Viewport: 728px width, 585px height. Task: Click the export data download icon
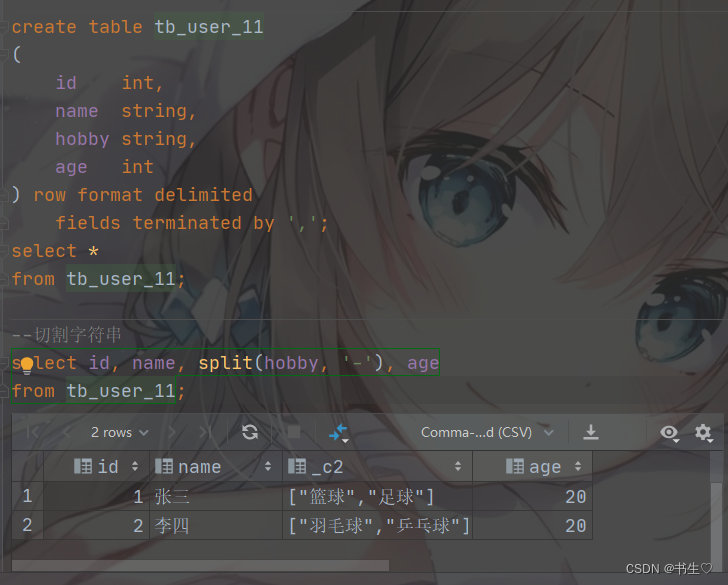click(x=591, y=432)
